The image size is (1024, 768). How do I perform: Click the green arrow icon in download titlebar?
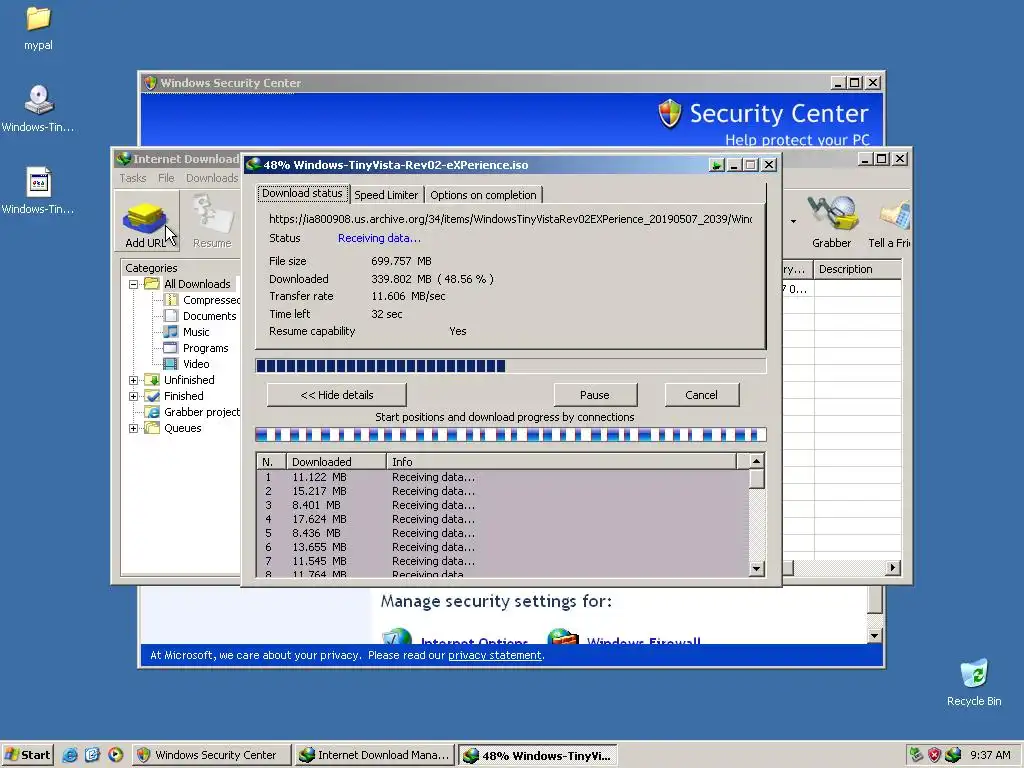coord(716,165)
